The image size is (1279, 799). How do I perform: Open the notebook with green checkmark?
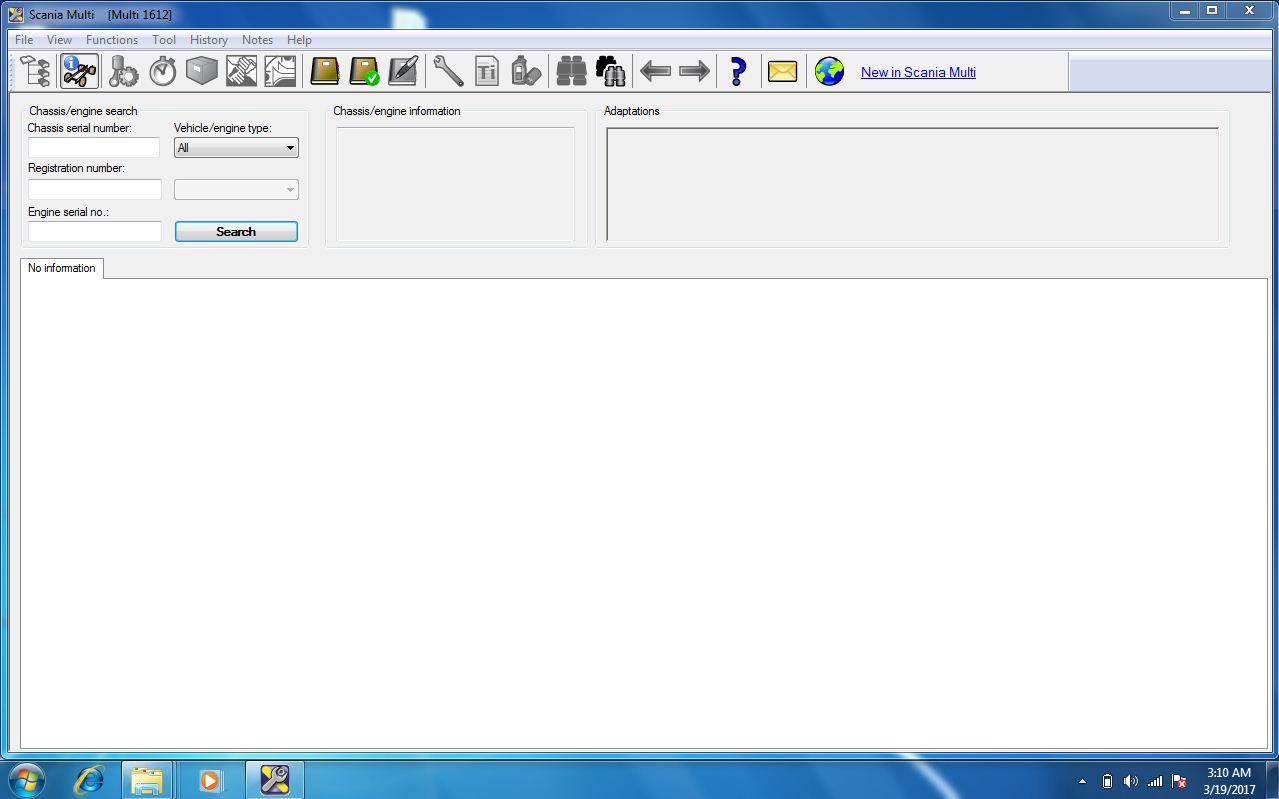[364, 72]
